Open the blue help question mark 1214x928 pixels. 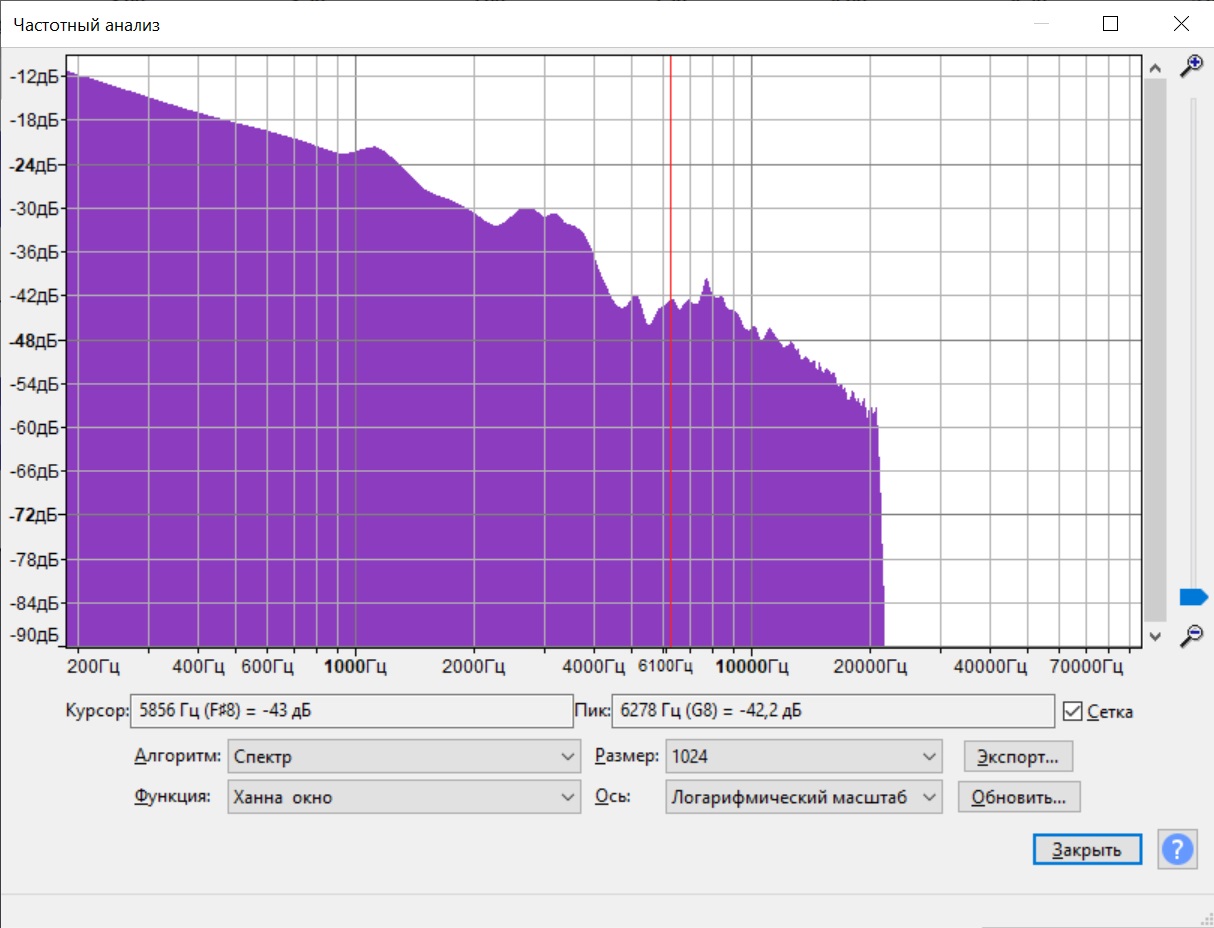pos(1177,850)
